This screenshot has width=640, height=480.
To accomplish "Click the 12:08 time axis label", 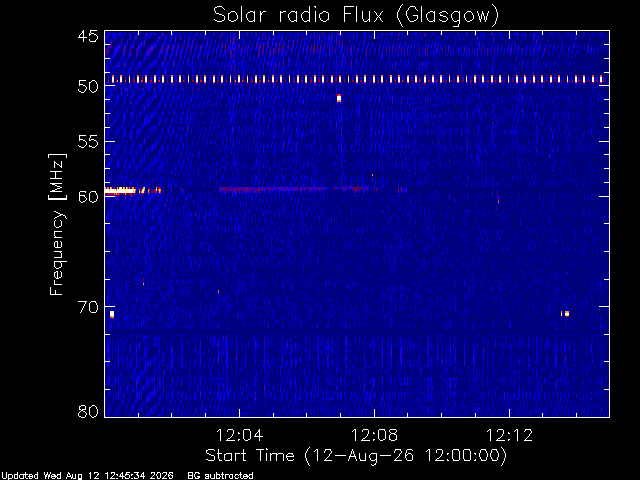I will 374,435.
